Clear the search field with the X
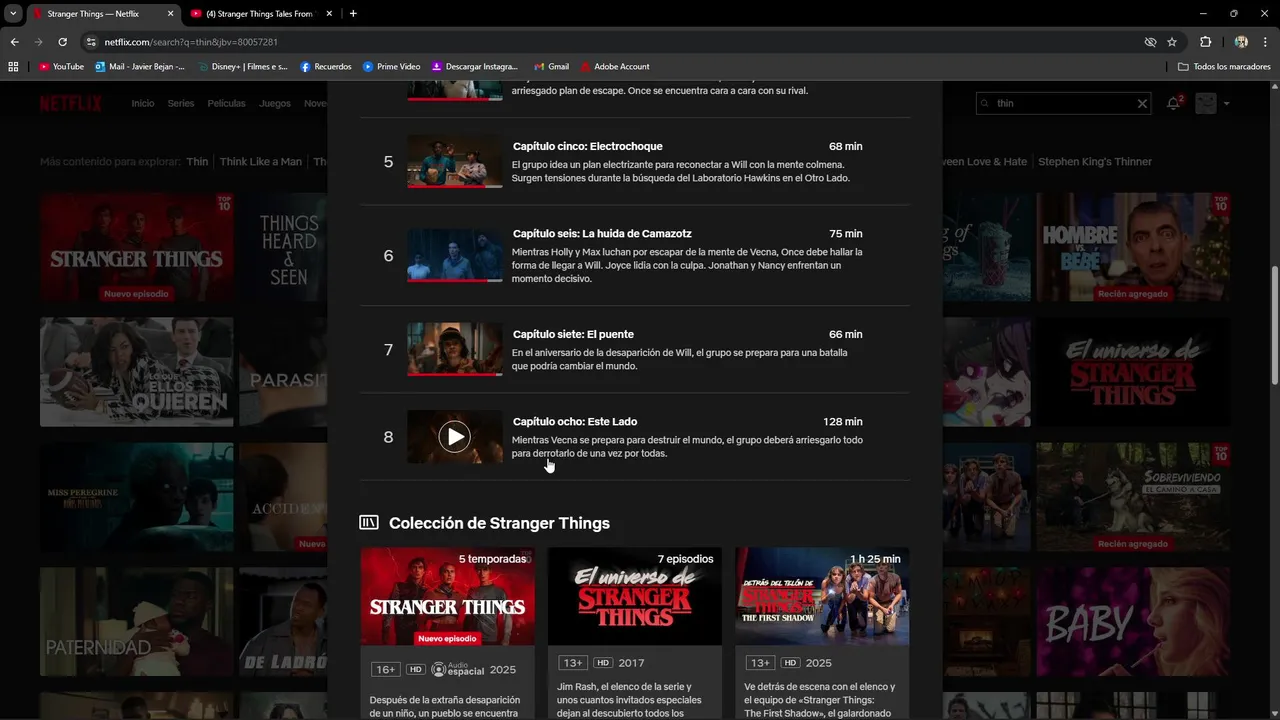1280x720 pixels. click(x=1142, y=103)
